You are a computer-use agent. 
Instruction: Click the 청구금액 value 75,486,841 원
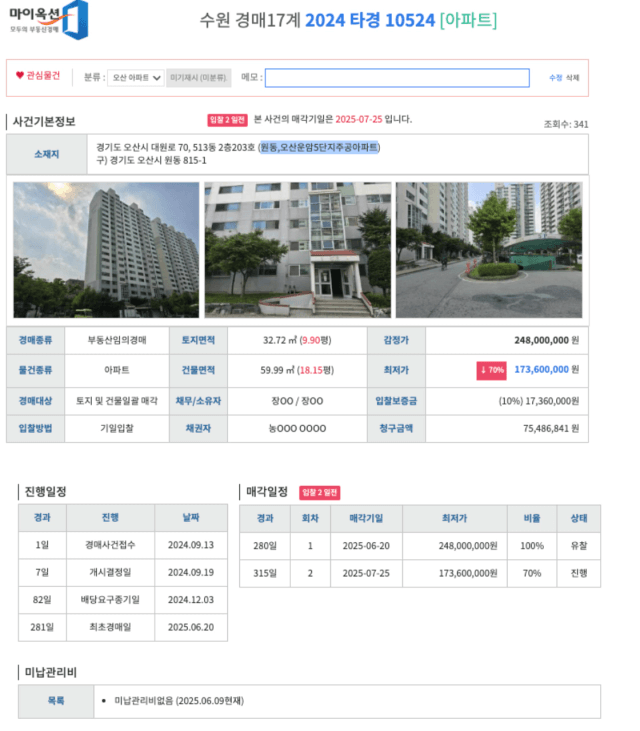[551, 428]
